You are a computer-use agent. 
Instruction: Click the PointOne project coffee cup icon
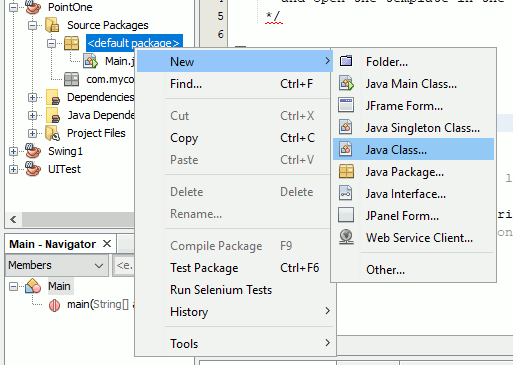coord(33,6)
